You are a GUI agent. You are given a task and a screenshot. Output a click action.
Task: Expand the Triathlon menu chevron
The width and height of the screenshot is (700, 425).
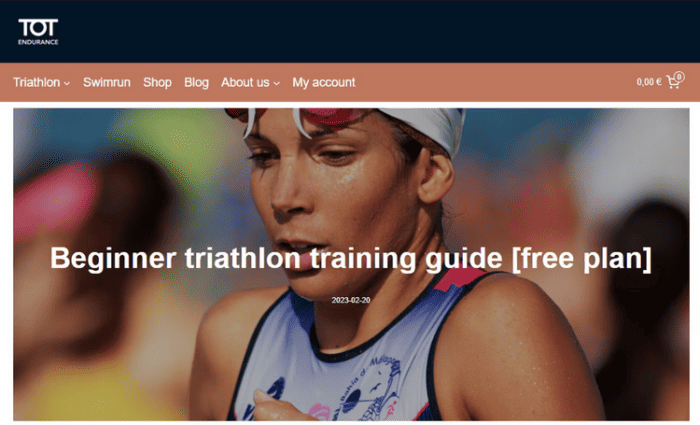67,83
